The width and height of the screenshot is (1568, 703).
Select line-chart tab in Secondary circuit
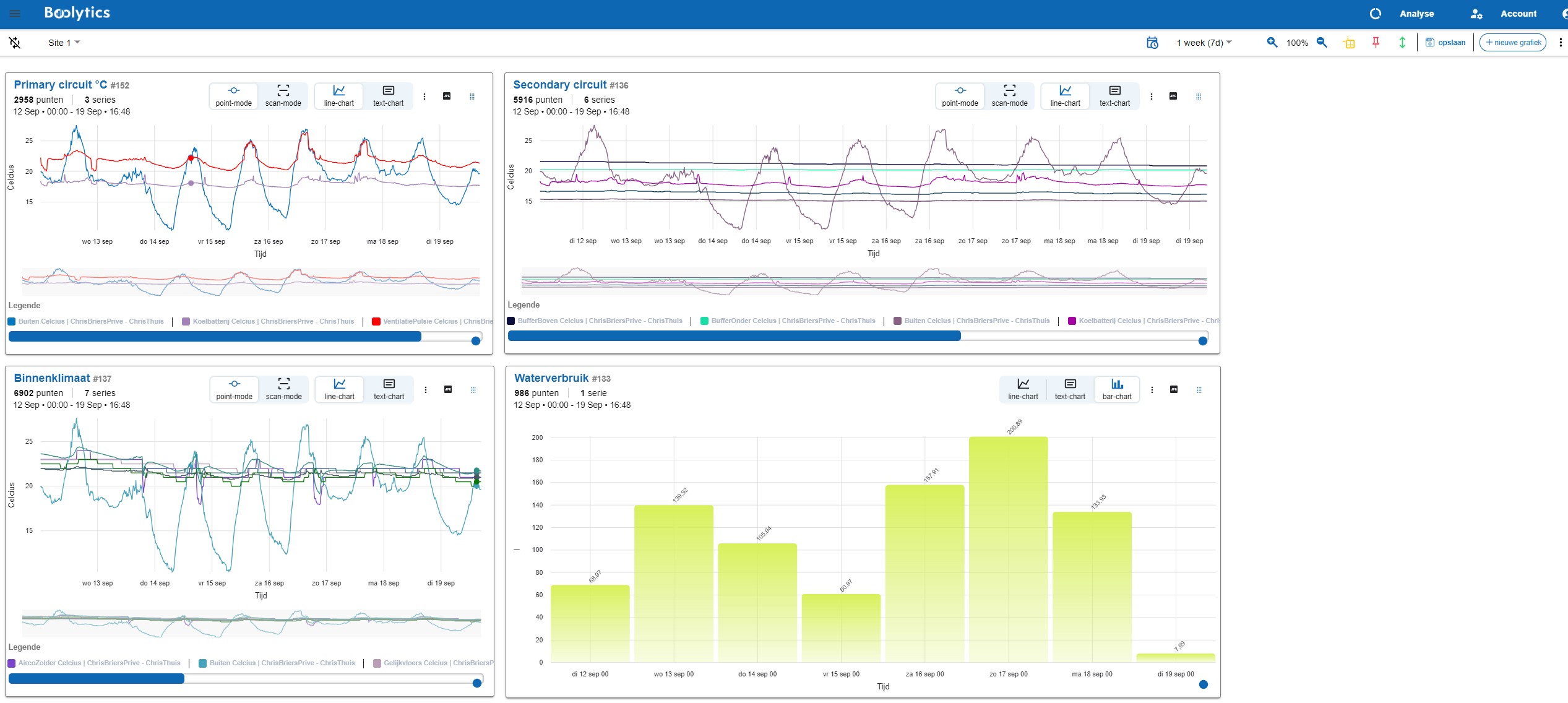pos(1065,96)
